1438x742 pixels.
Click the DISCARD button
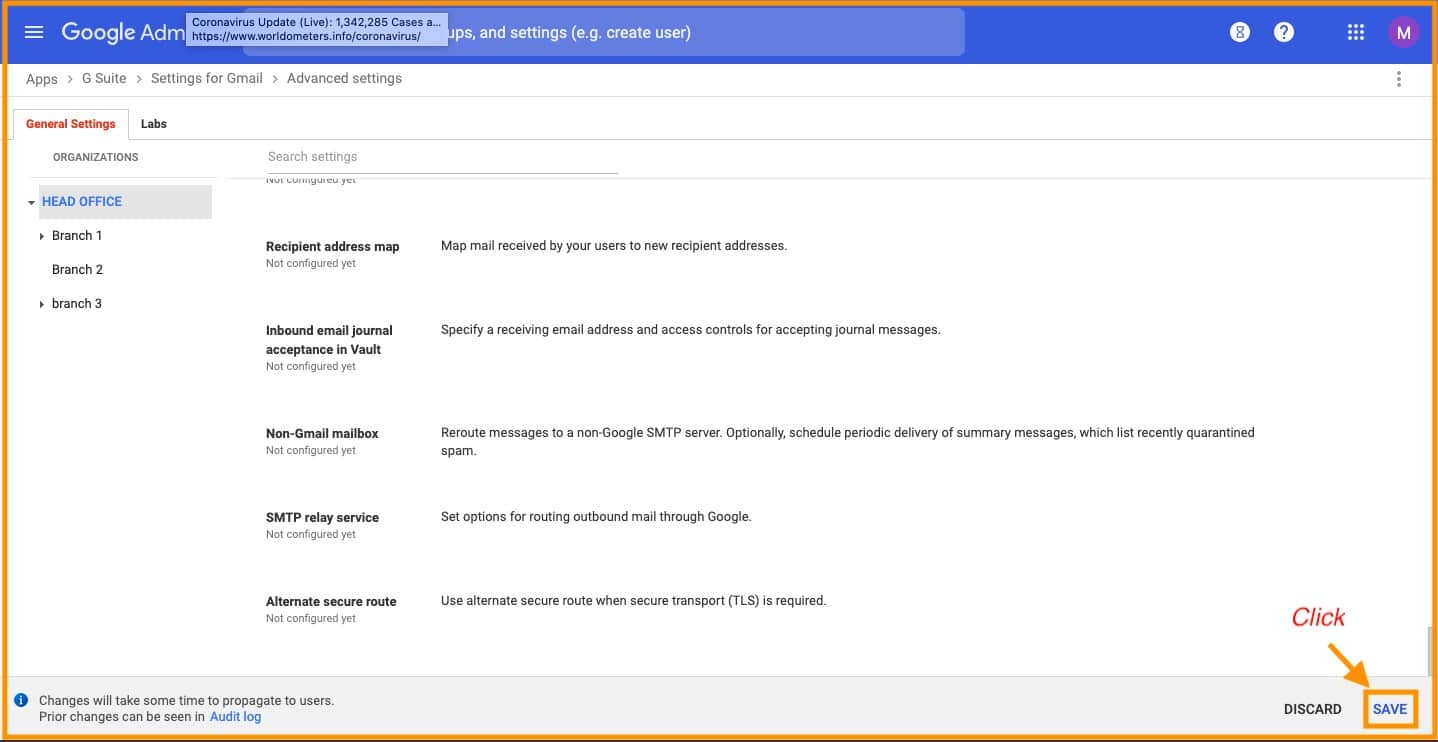(x=1312, y=709)
